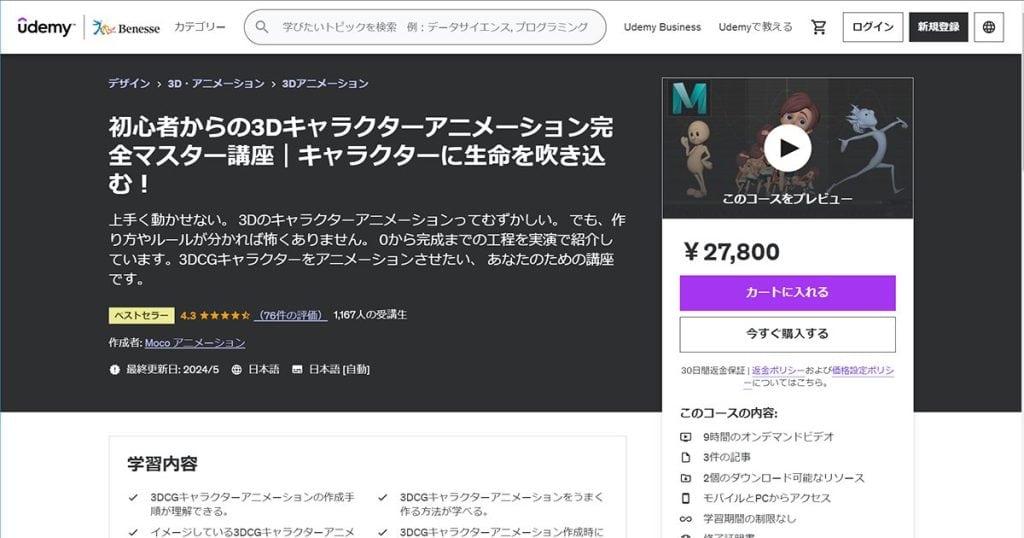The image size is (1024, 538).
Task: Click 2個のダウンロード可能なリソース text
Action: pyautogui.click(x=784, y=478)
